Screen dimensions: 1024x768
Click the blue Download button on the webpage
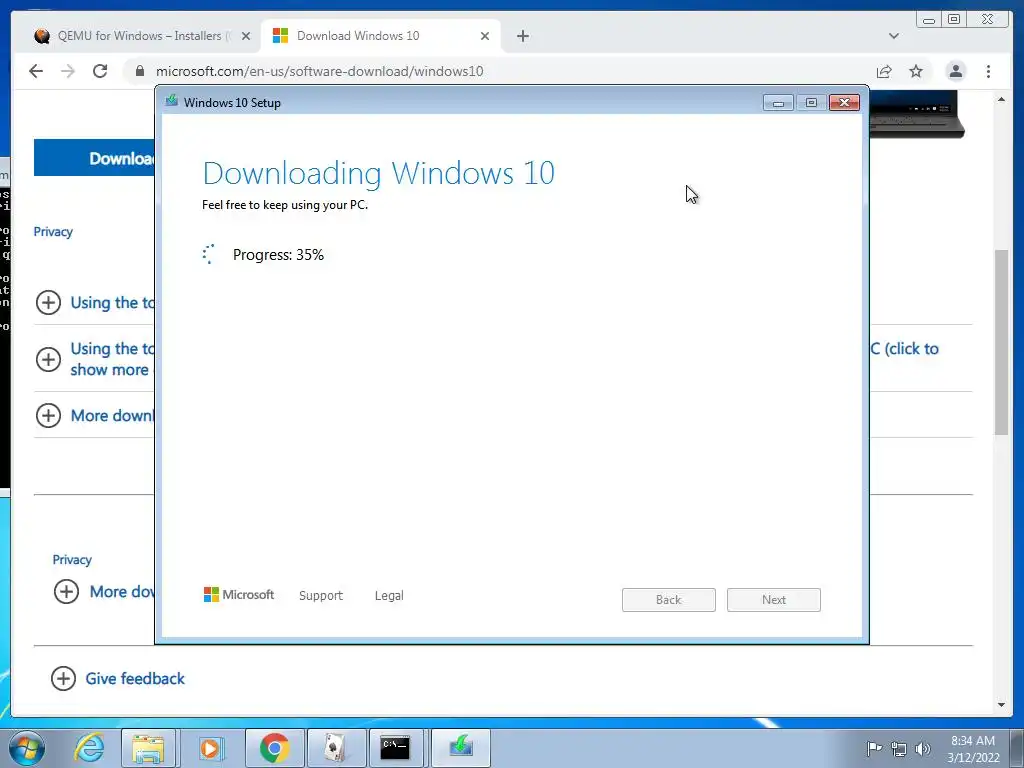94,158
